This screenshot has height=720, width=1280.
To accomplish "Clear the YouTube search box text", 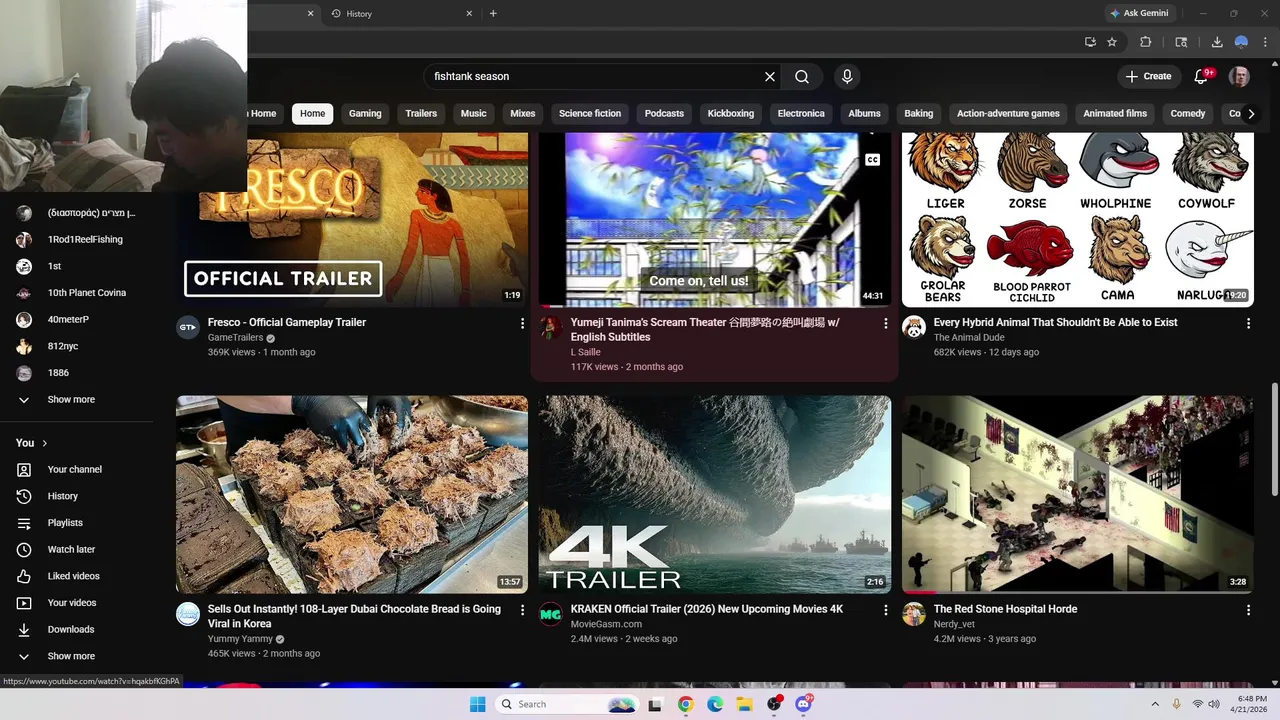I will 770,76.
